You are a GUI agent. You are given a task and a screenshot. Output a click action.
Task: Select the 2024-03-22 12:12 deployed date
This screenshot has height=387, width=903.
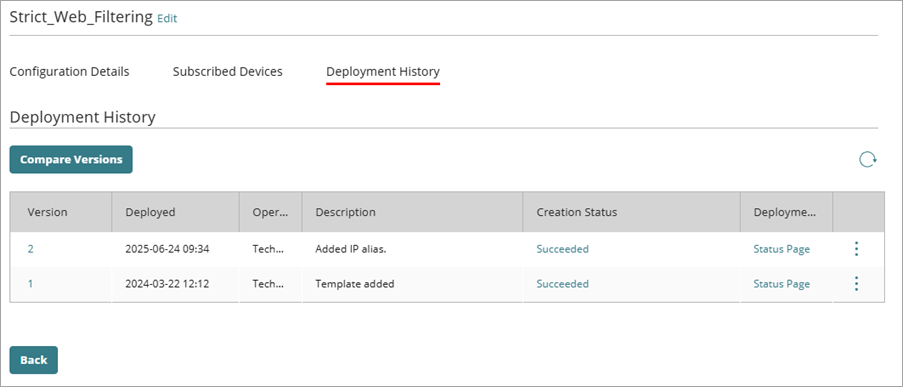pyautogui.click(x=168, y=284)
